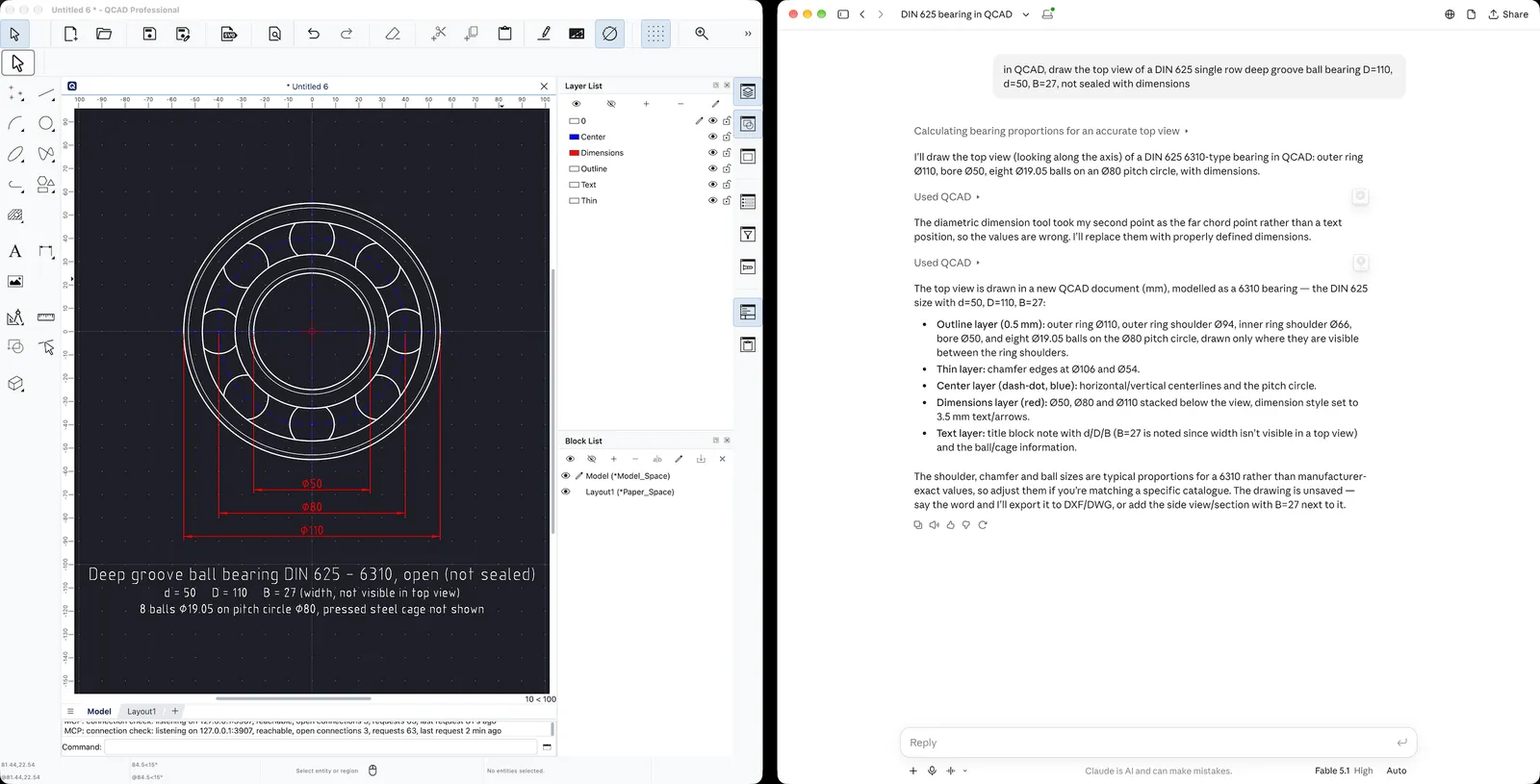Toggle visibility of the Center layer
The height and width of the screenshot is (784, 1540).
713,137
